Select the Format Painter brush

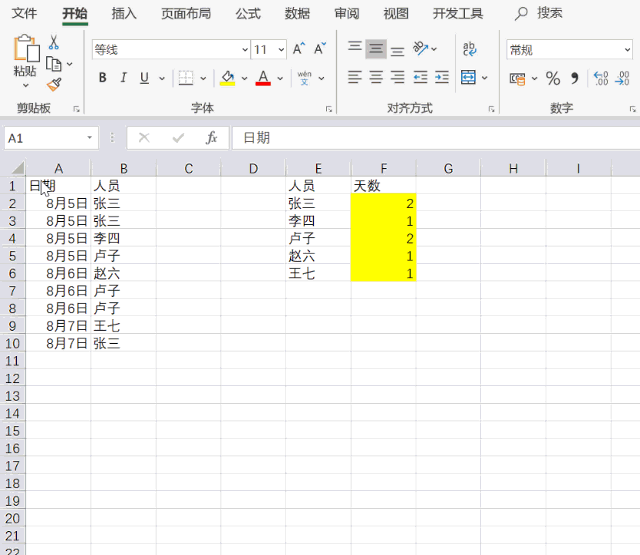(x=54, y=84)
